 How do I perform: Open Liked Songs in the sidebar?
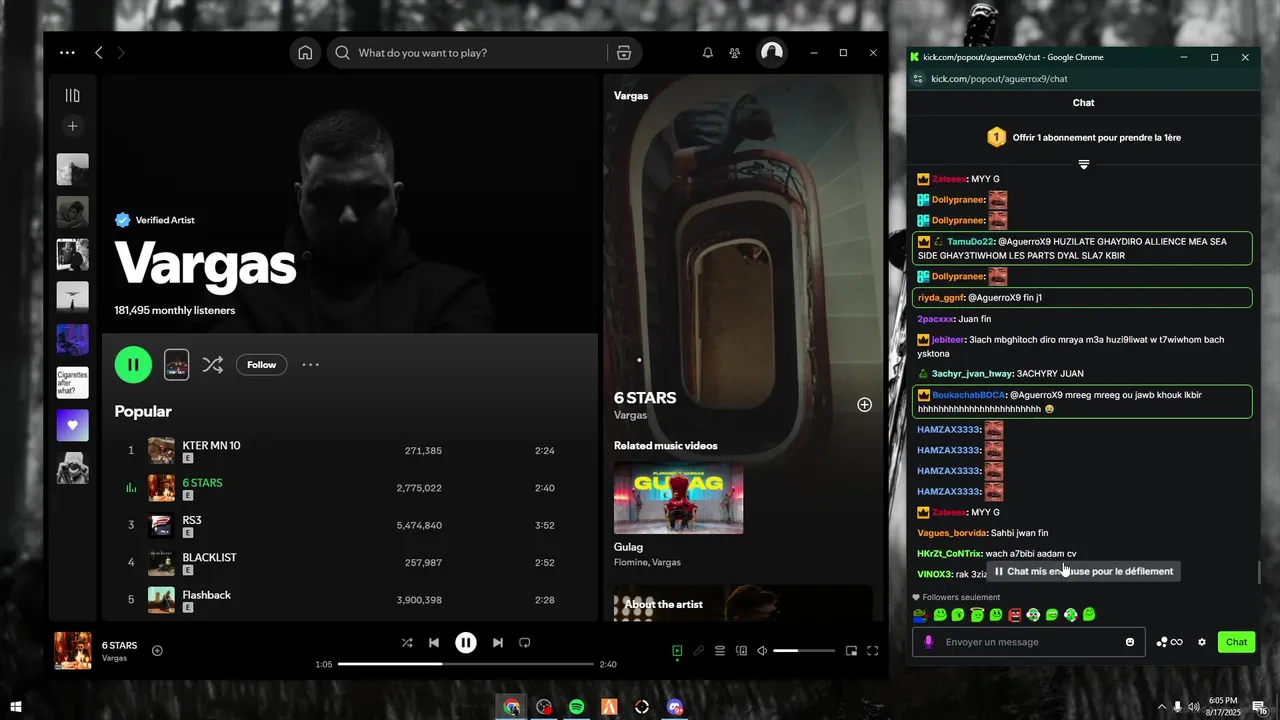pos(72,425)
